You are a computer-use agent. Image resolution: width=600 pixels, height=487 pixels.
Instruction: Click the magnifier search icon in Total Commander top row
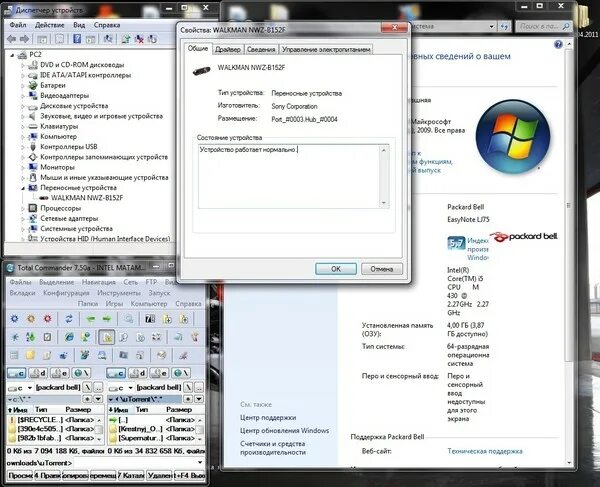(129, 319)
